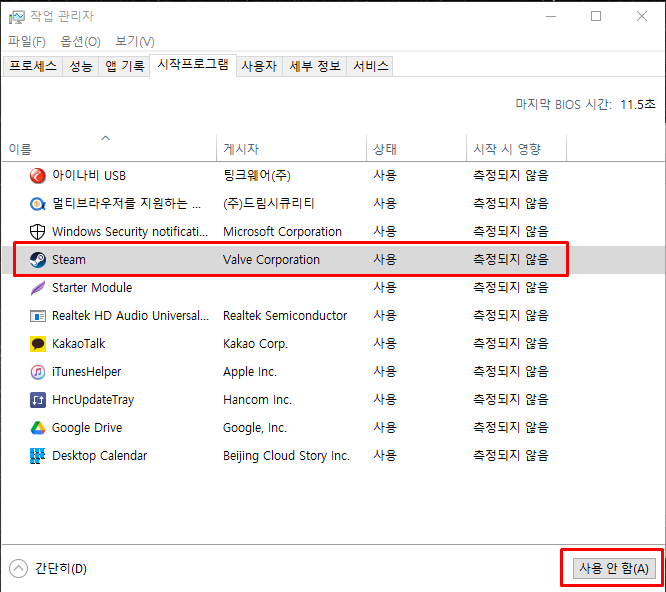
Task: Click 사용 status in KakaoTalk row
Action: click(x=385, y=344)
